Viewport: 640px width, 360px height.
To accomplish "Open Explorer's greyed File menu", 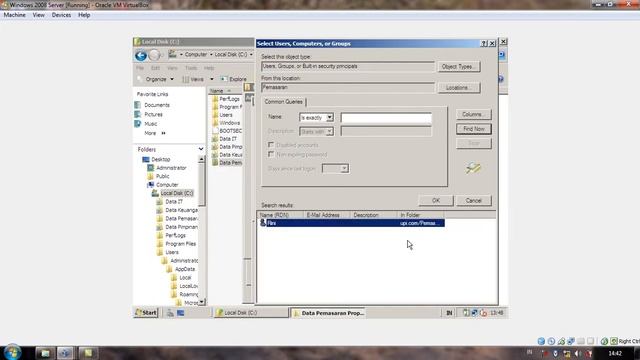I will [140, 68].
